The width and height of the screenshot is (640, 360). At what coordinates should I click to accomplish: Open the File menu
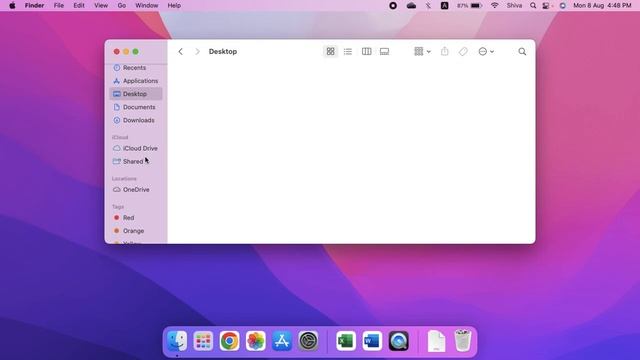click(59, 6)
